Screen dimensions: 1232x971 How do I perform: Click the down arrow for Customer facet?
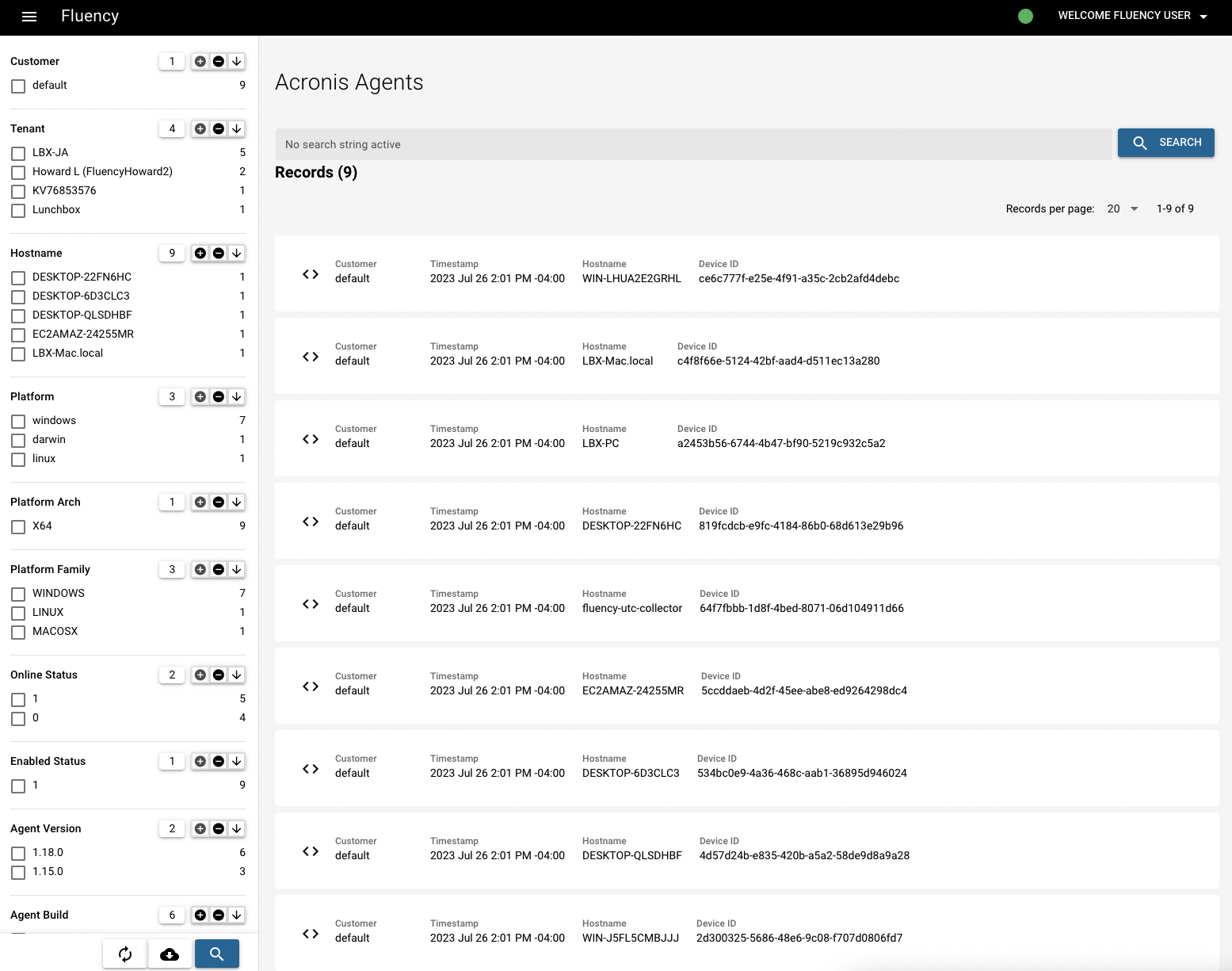(236, 61)
